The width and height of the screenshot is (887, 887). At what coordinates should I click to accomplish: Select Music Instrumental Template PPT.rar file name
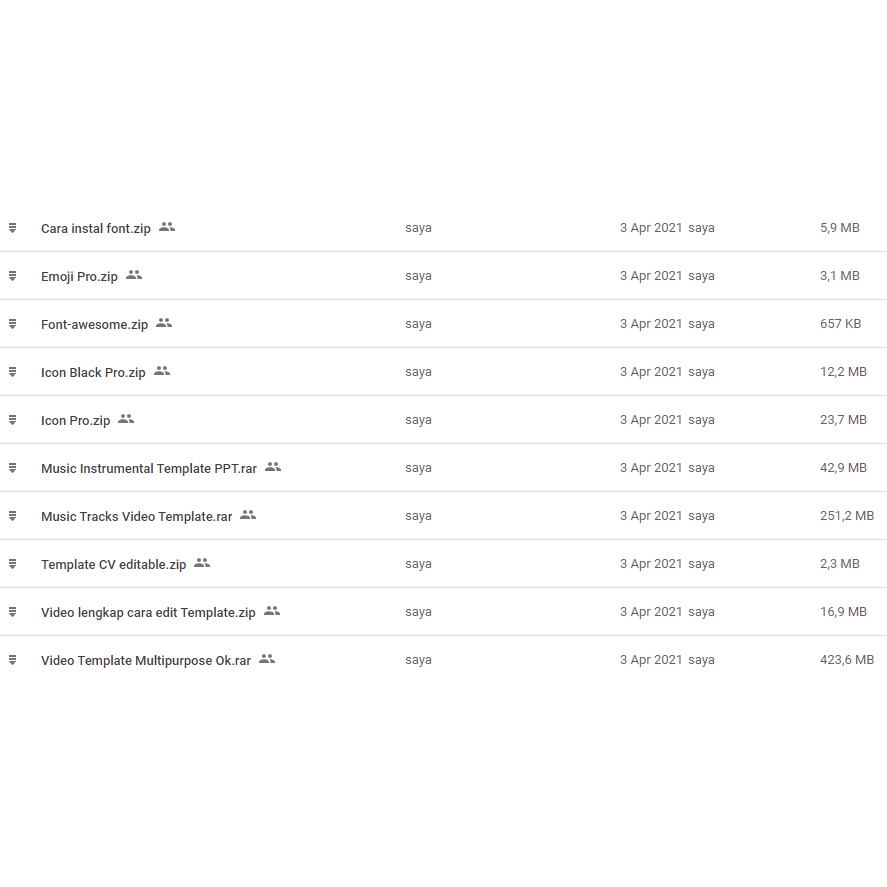tap(149, 468)
